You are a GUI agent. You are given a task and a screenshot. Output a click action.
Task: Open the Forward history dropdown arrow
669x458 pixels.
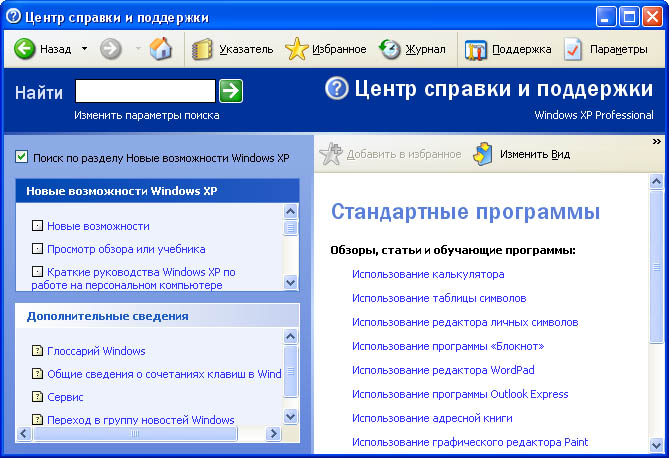pos(138,49)
